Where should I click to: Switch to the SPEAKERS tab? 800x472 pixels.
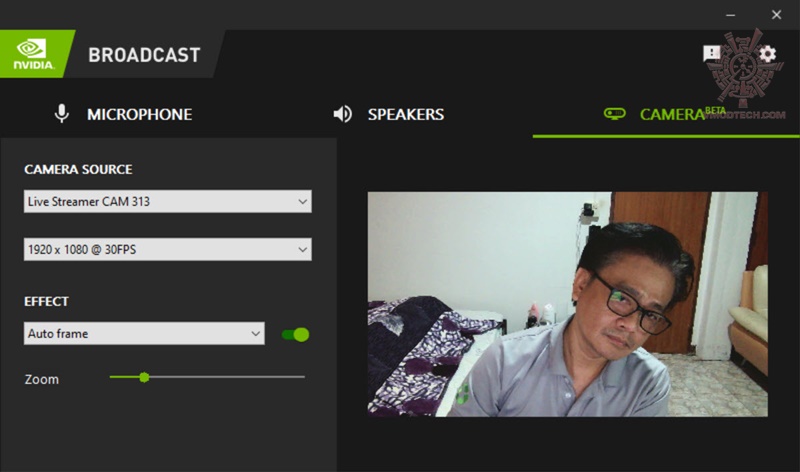406,114
